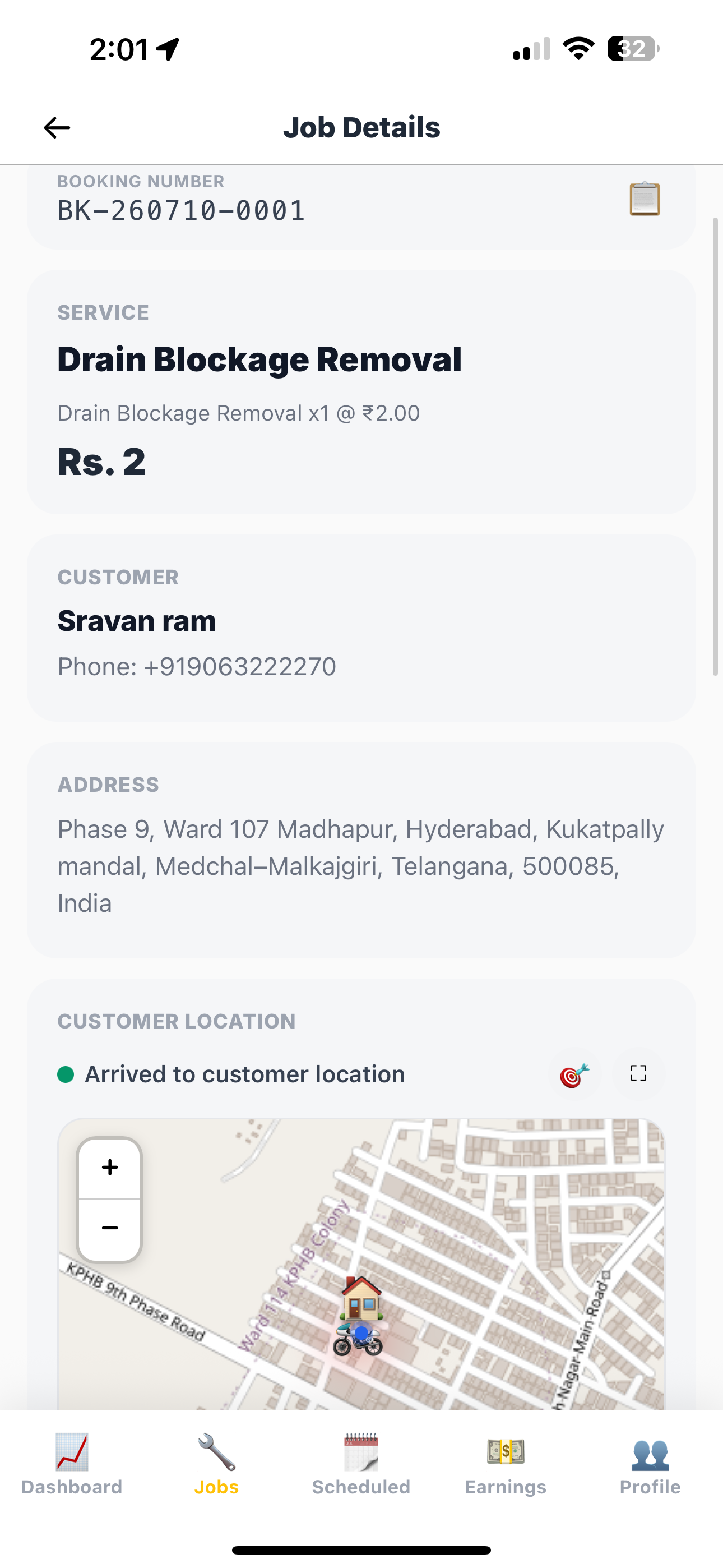723x1568 pixels.
Task: Expand map to fullscreen
Action: click(638, 1073)
